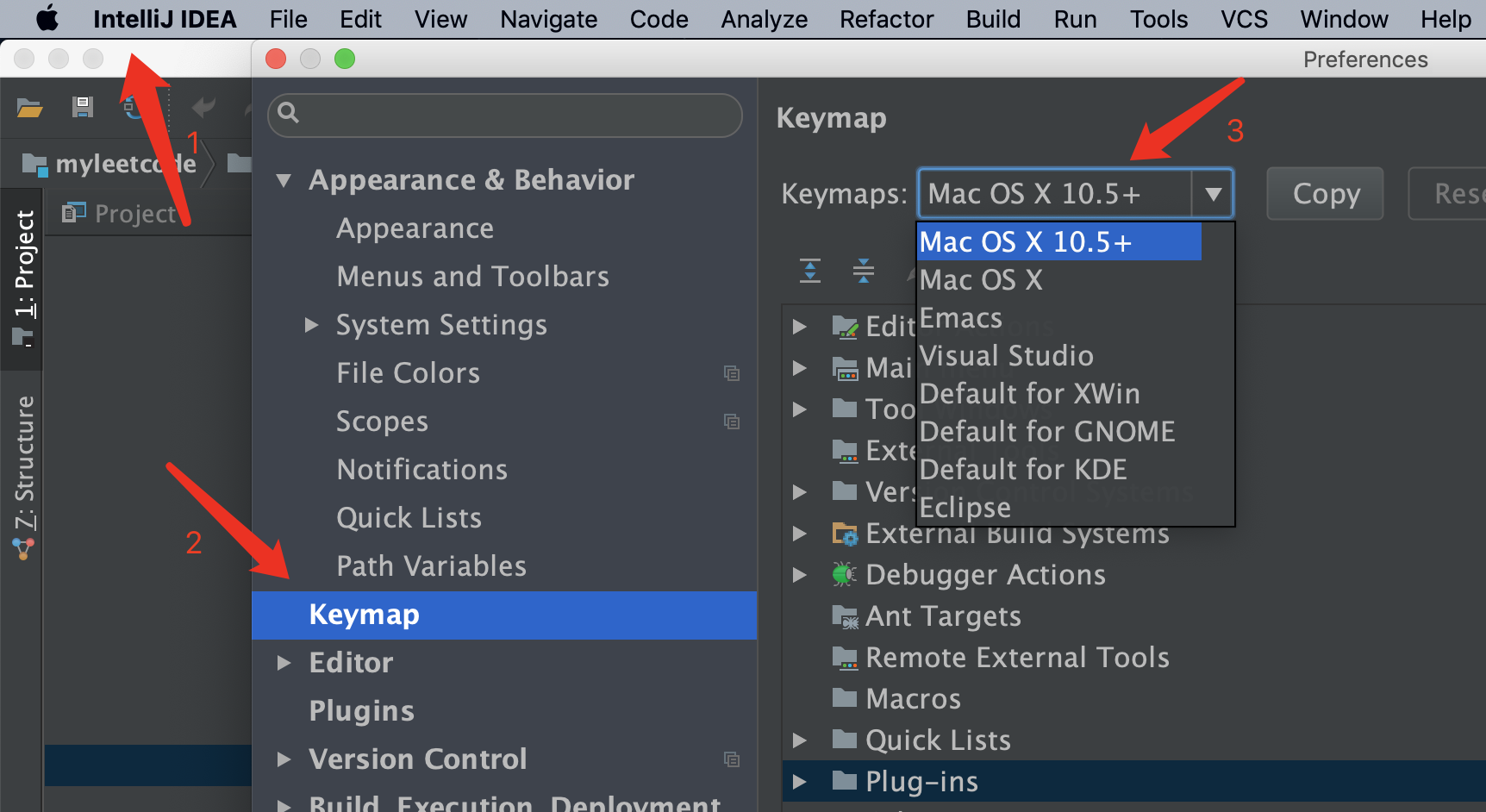Screen dimensions: 1486x812
Task: Open the Notifications settings
Action: pos(421,470)
